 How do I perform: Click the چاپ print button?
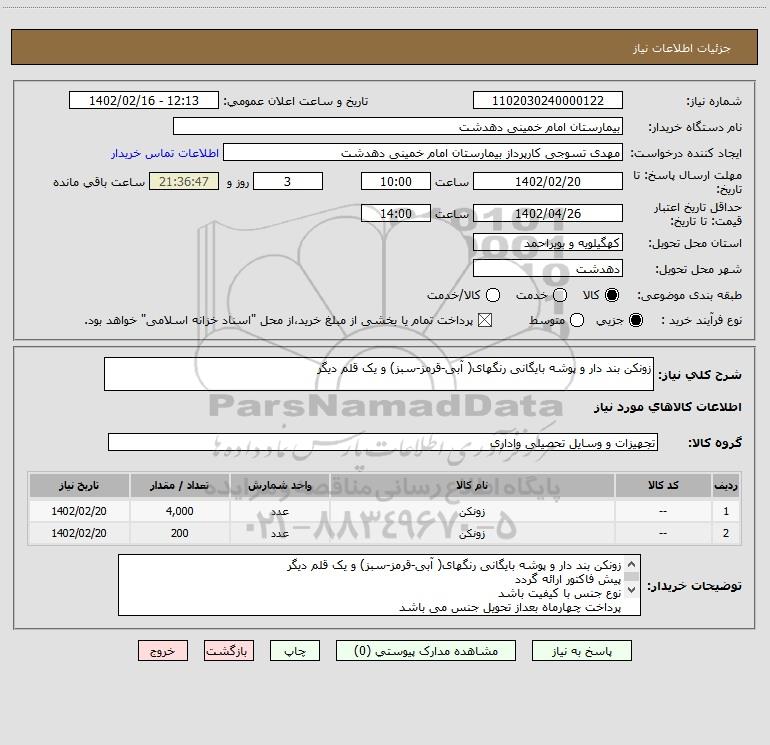(x=295, y=651)
